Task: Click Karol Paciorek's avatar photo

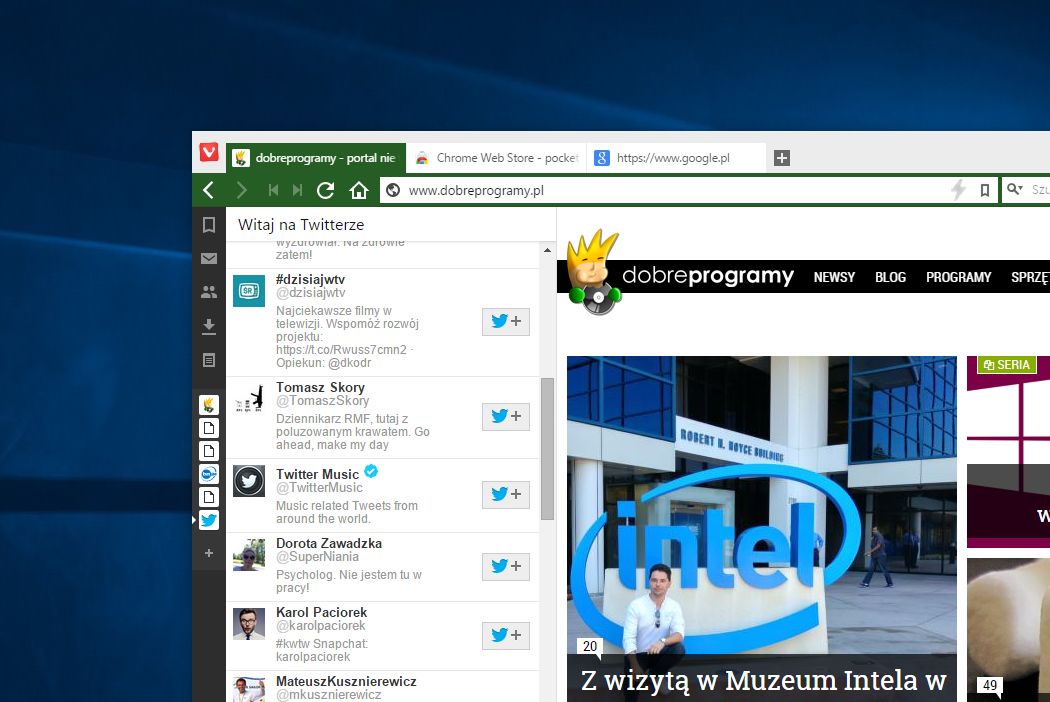Action: pyautogui.click(x=249, y=624)
